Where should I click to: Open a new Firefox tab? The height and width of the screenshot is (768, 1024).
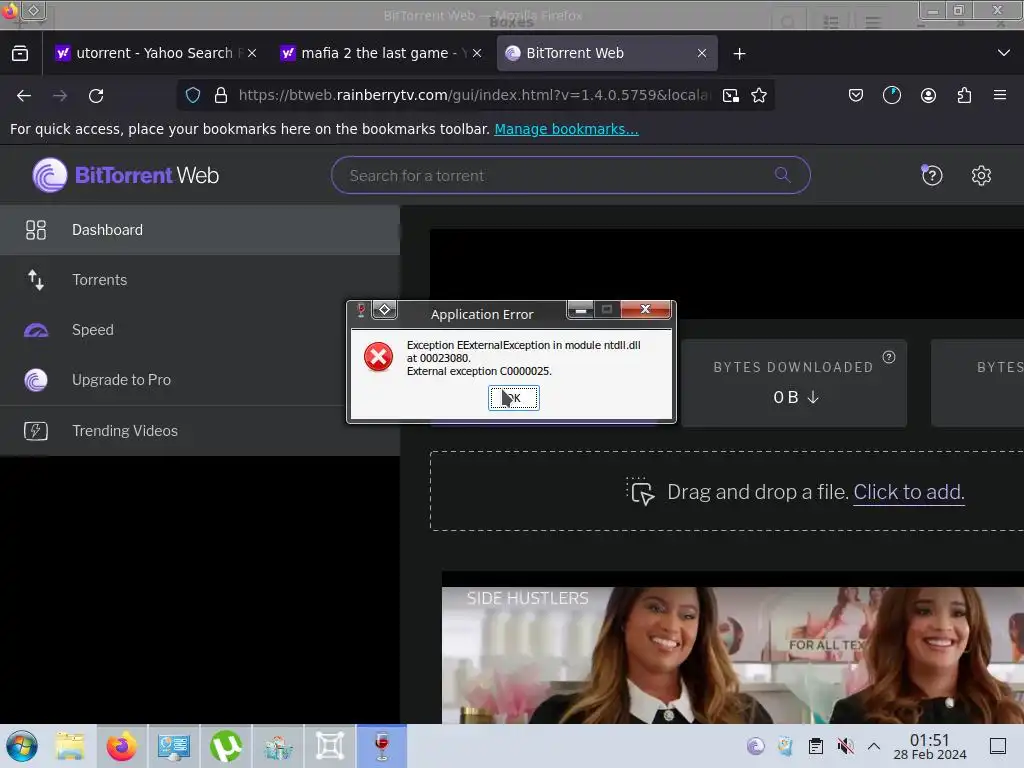pyautogui.click(x=739, y=54)
